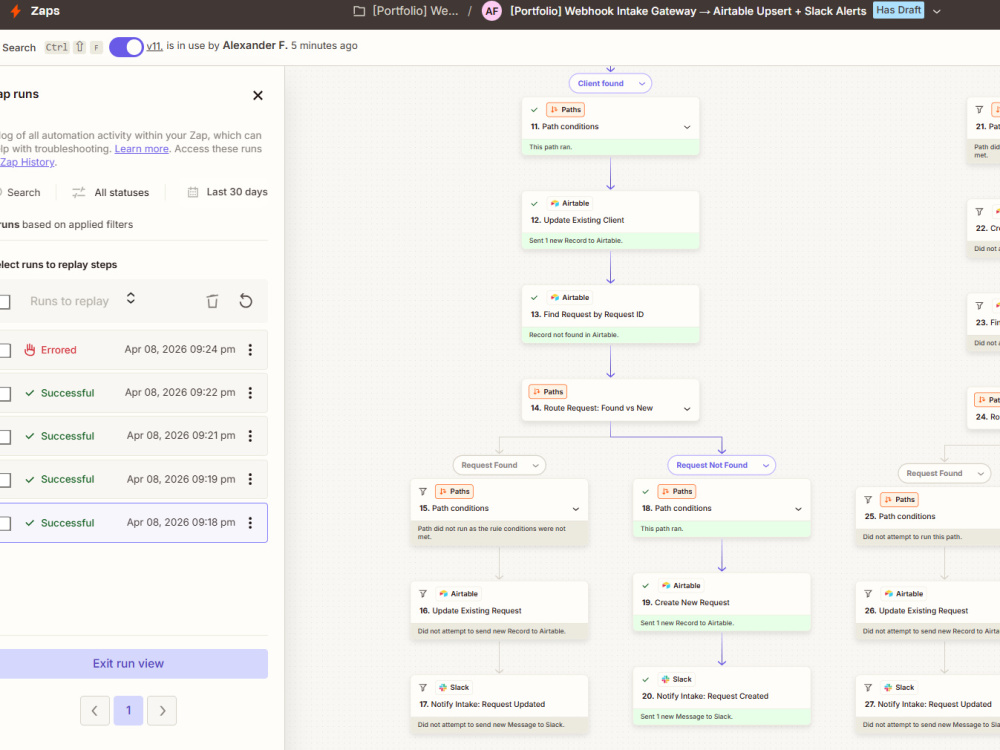Check the 09:18 pm Successful run checkbox
Image resolution: width=1000 pixels, height=750 pixels.
(x=4, y=523)
